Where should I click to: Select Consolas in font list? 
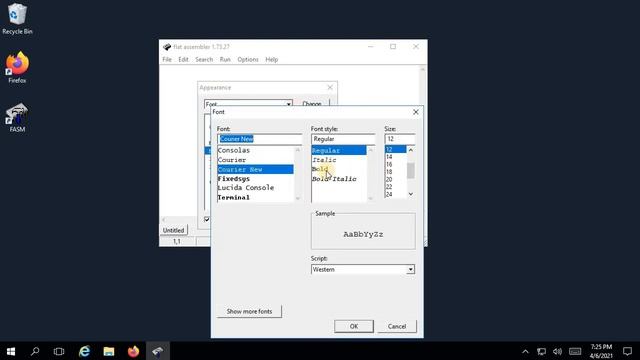point(256,151)
